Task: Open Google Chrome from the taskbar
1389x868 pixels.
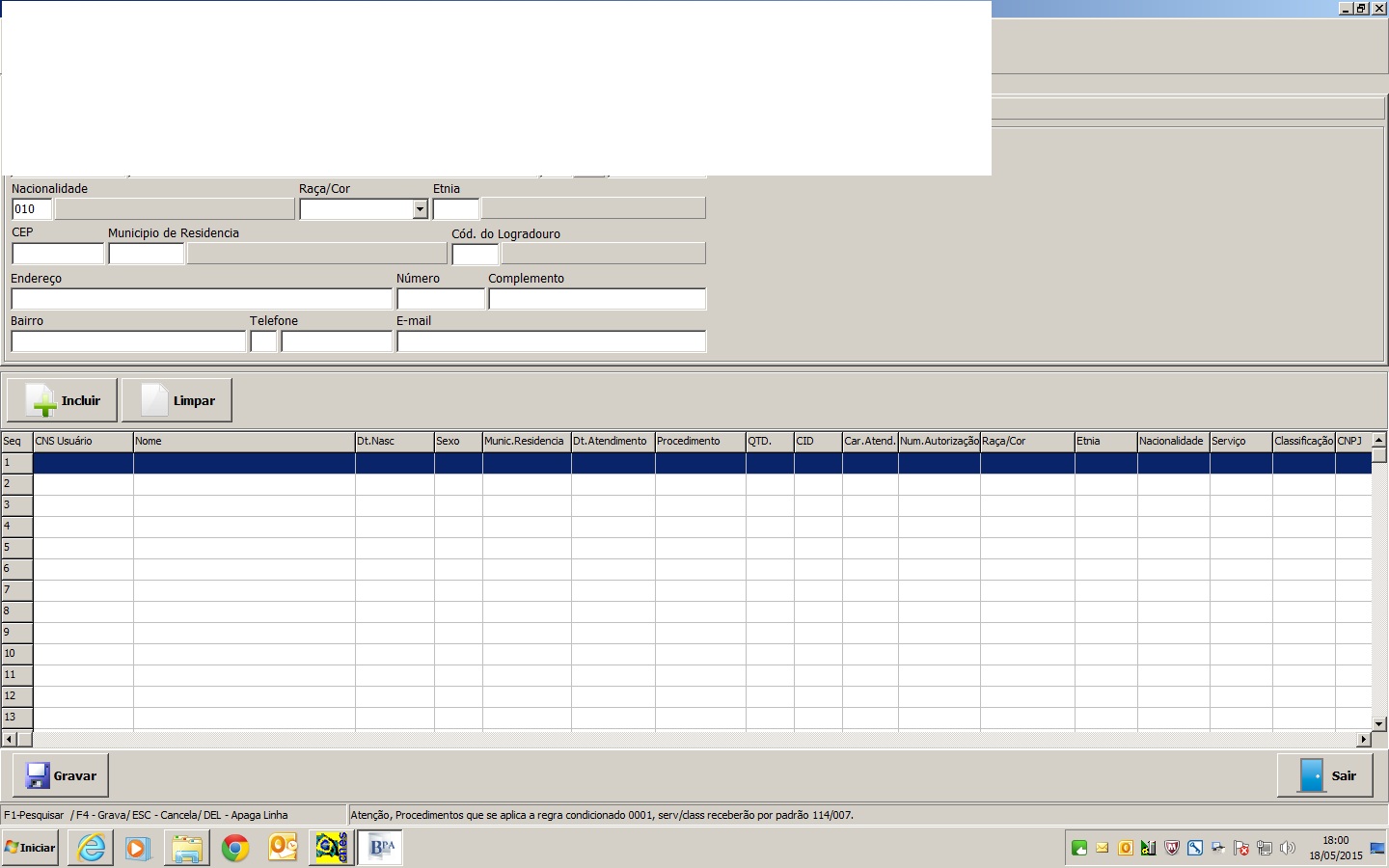Action: point(234,848)
